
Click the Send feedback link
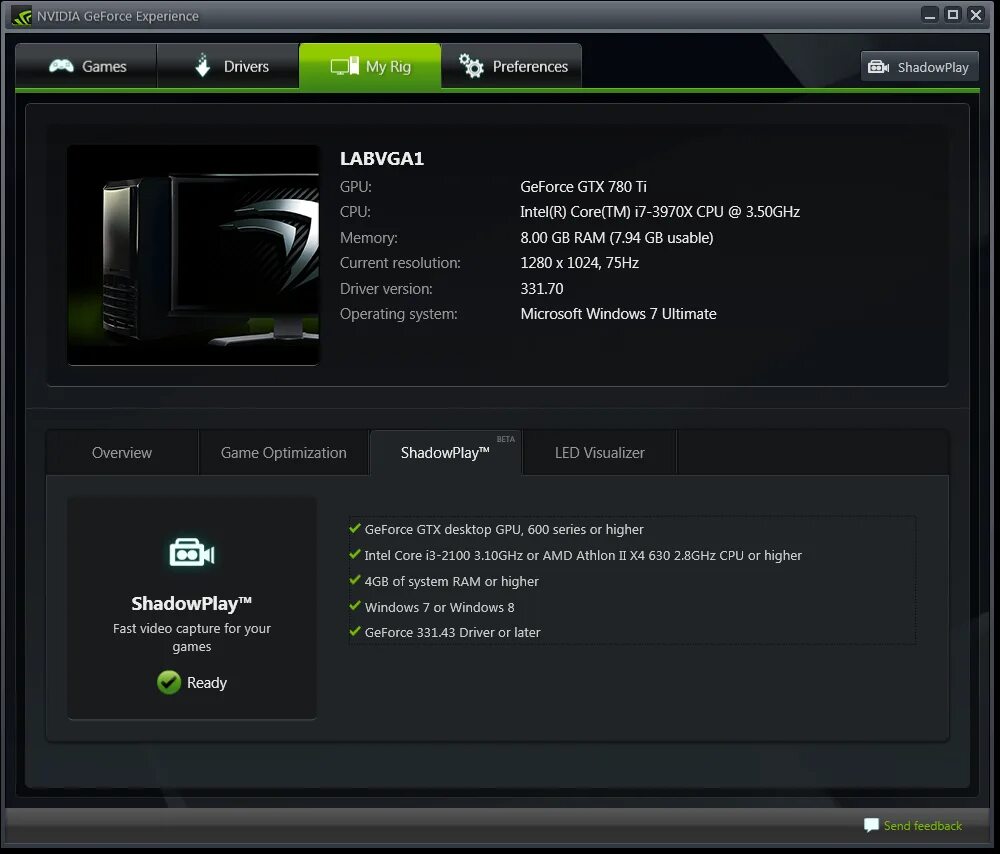(x=922, y=825)
